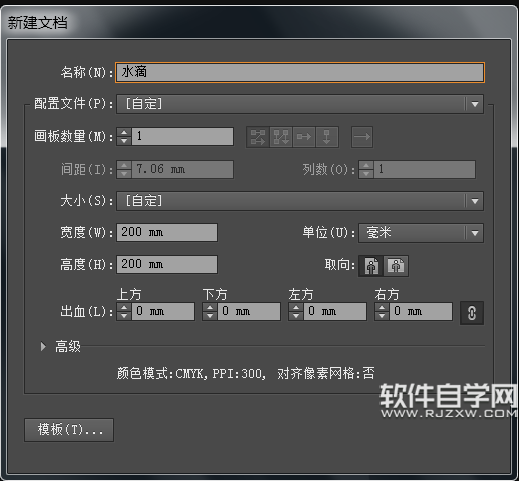Screen dimensions: 519x481
Task: Open the 大小 size dropdown
Action: coord(300,201)
